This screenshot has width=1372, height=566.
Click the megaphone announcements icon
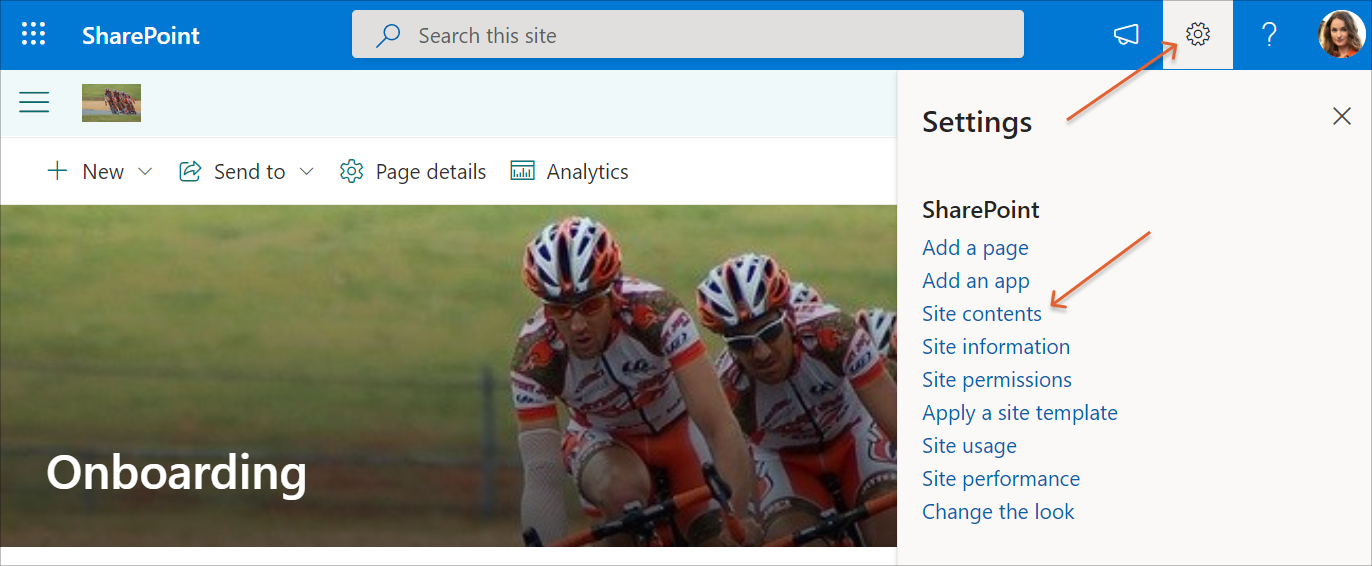pyautogui.click(x=1126, y=35)
